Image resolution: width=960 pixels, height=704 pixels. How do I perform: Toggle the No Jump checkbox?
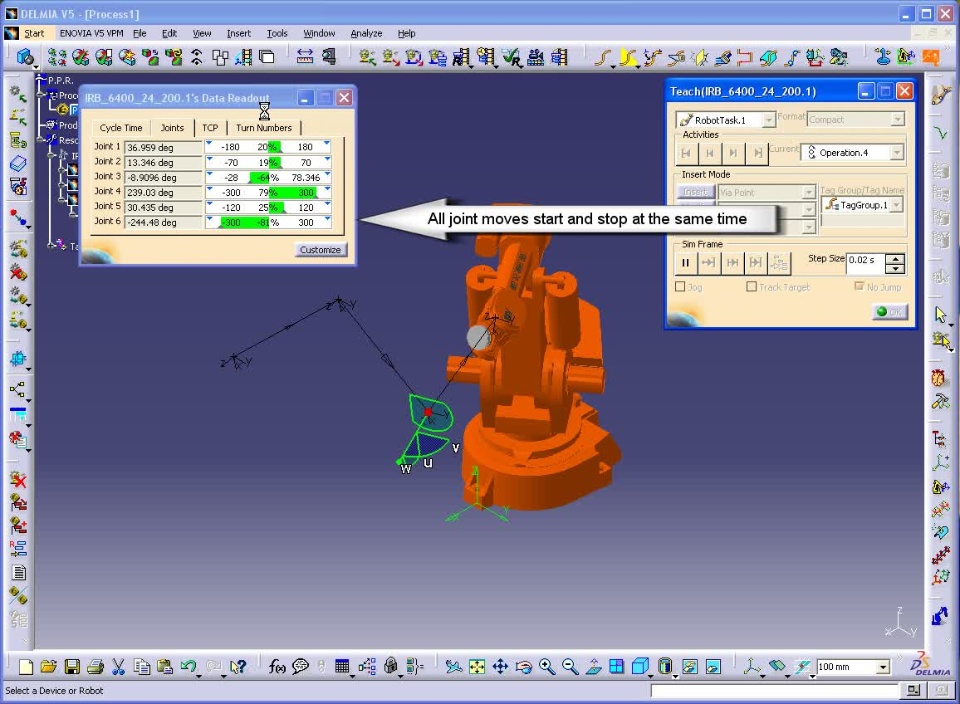click(x=859, y=286)
